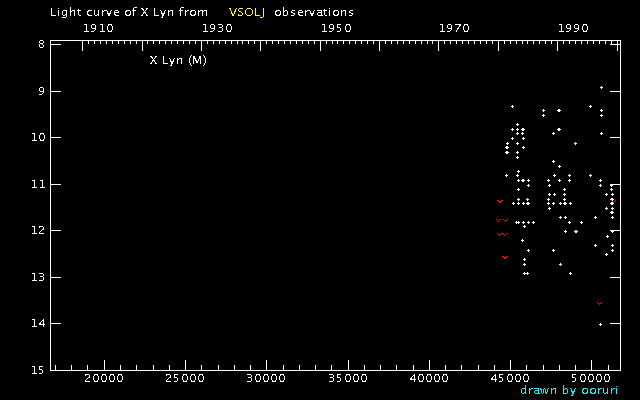Screen dimensions: 640x400
Task: Click the word "observations" in the title
Action: pyautogui.click(x=313, y=12)
